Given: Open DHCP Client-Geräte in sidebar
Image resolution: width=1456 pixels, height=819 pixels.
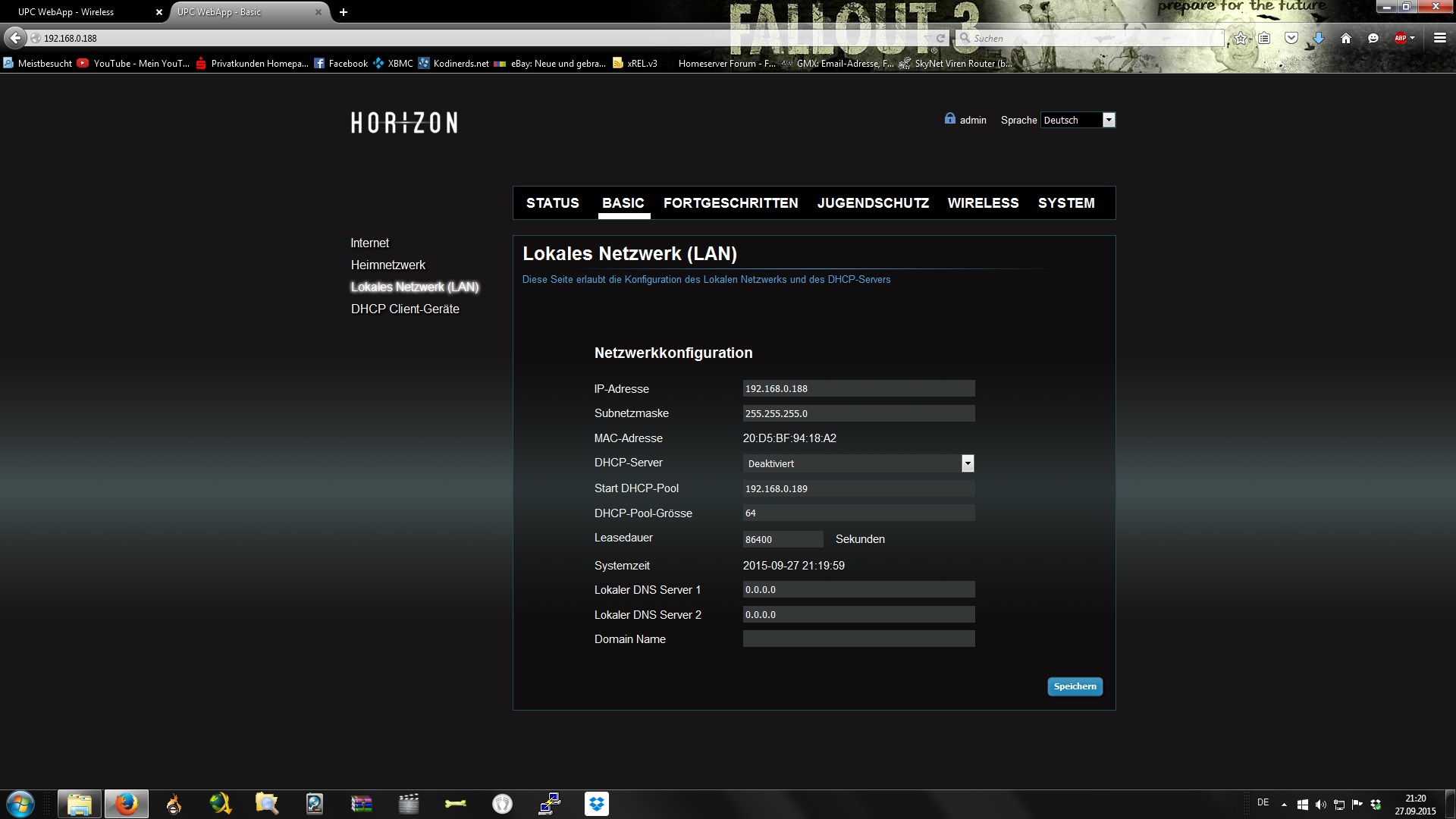Looking at the screenshot, I should (405, 309).
